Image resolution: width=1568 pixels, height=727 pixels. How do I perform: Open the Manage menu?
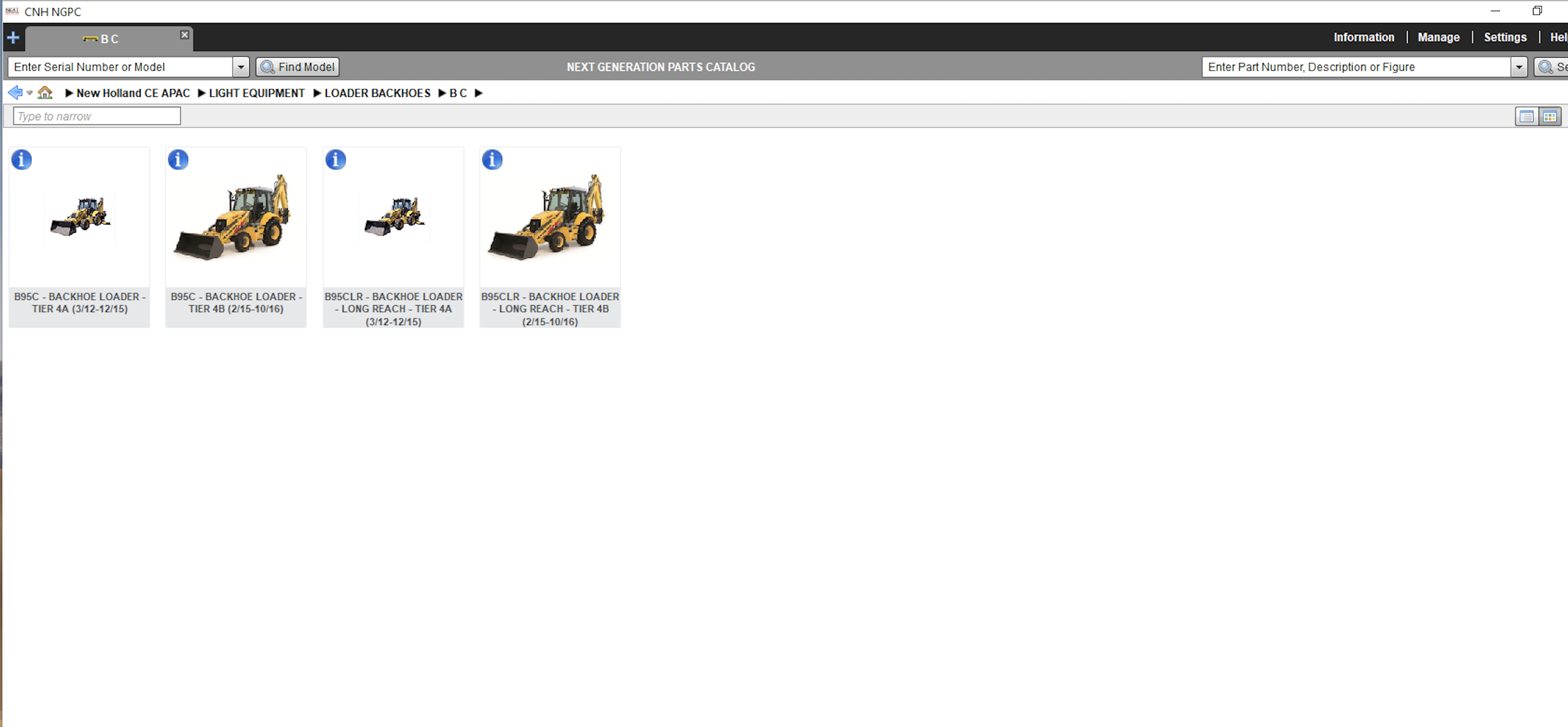point(1438,37)
